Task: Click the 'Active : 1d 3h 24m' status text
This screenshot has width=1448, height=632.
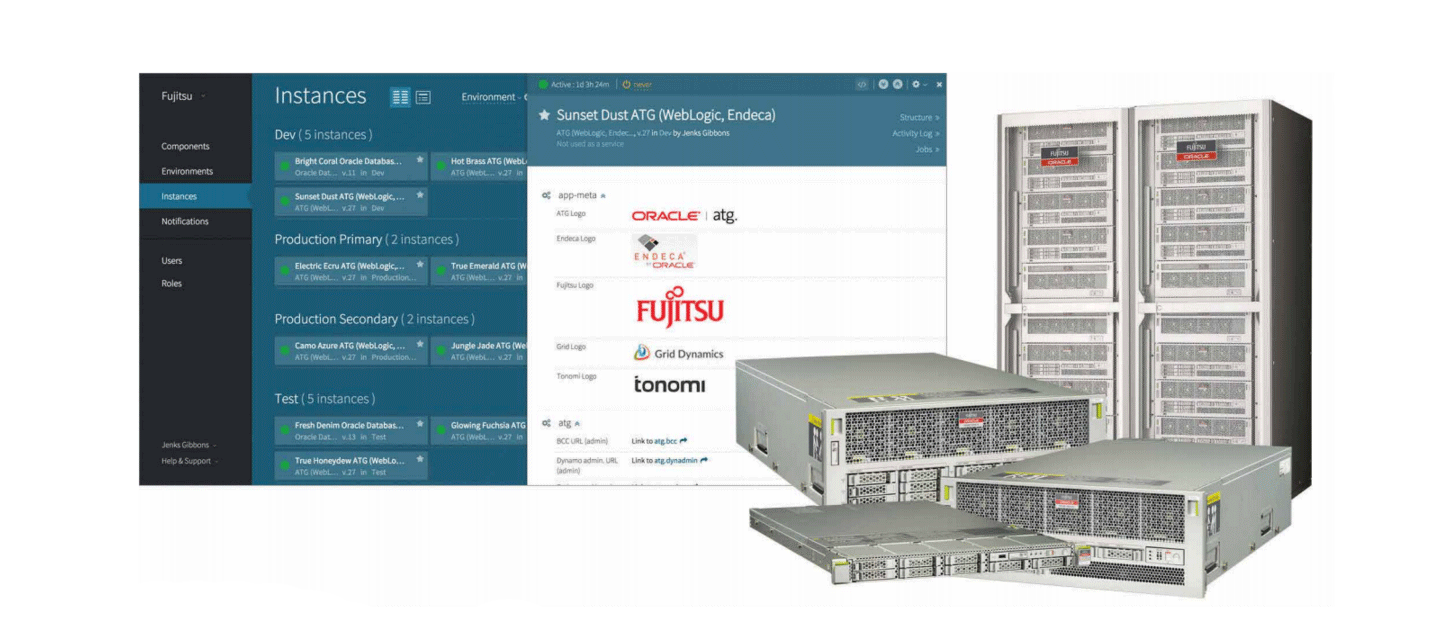Action: point(580,84)
